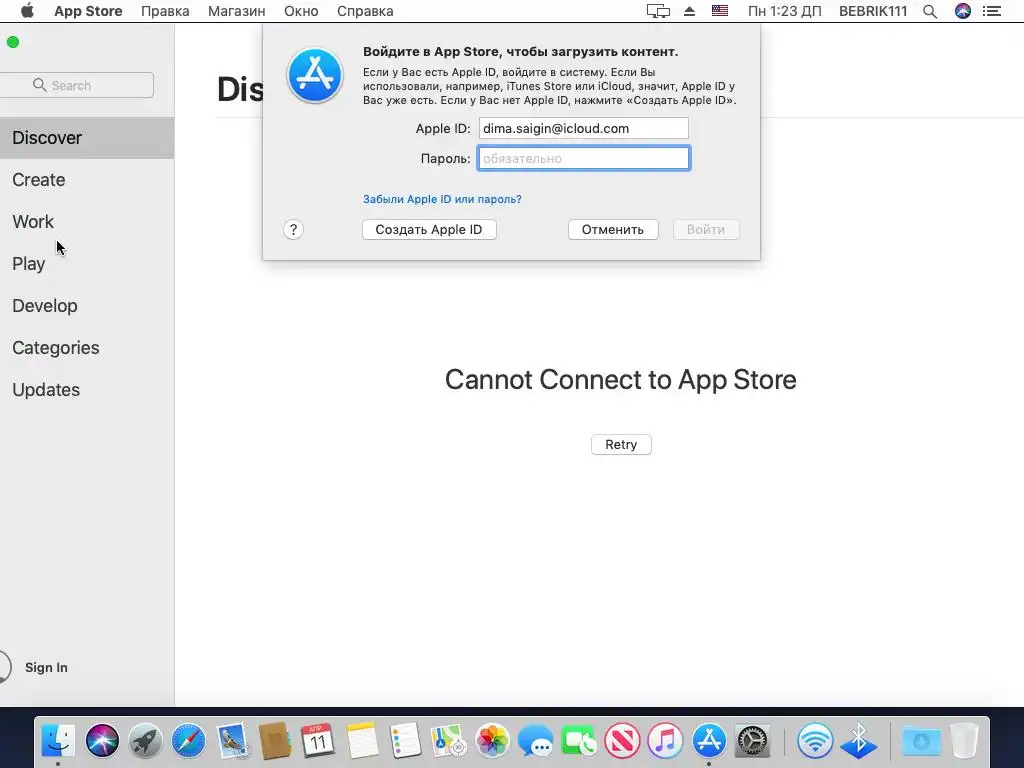Click the question mark help button
The height and width of the screenshot is (768, 1024).
click(293, 229)
